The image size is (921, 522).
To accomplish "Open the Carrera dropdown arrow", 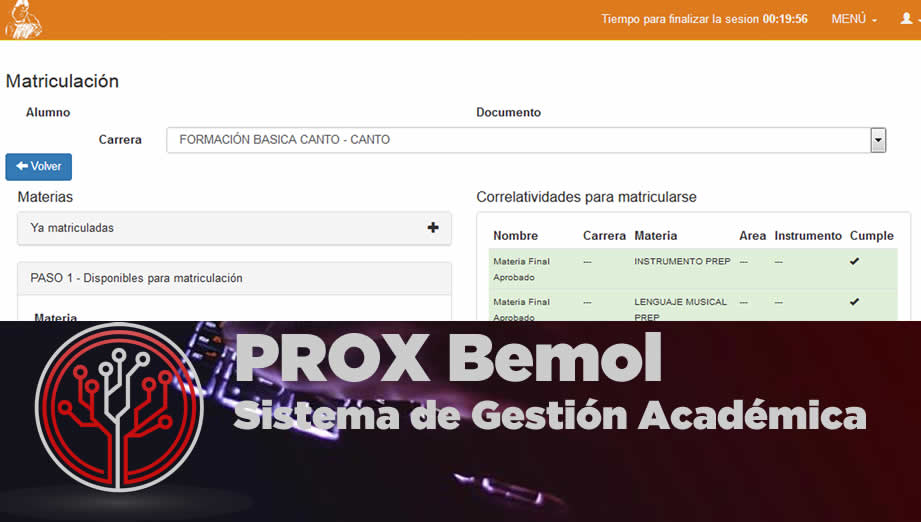I will click(878, 140).
